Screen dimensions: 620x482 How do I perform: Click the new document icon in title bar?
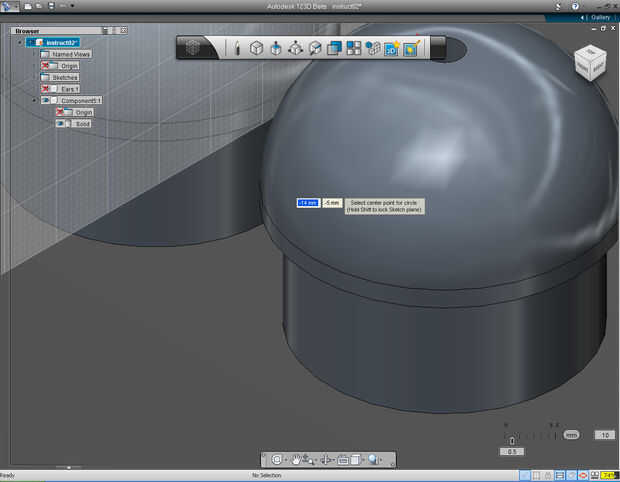tap(28, 6)
